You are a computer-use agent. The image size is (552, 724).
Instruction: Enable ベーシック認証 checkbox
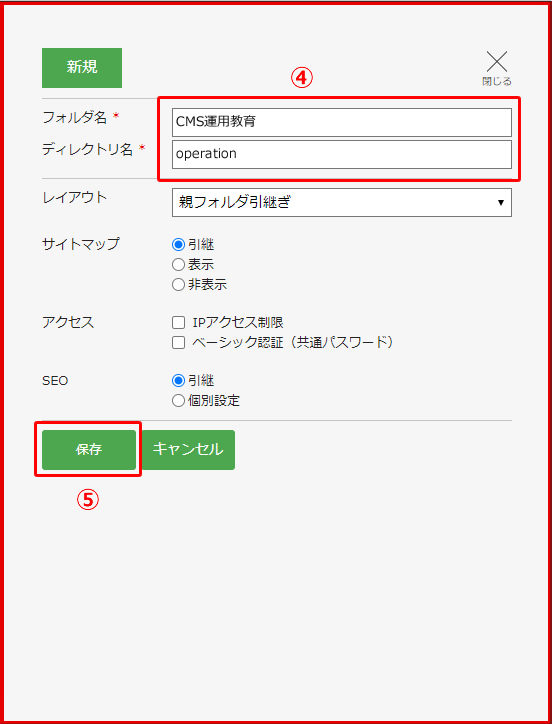click(x=178, y=343)
